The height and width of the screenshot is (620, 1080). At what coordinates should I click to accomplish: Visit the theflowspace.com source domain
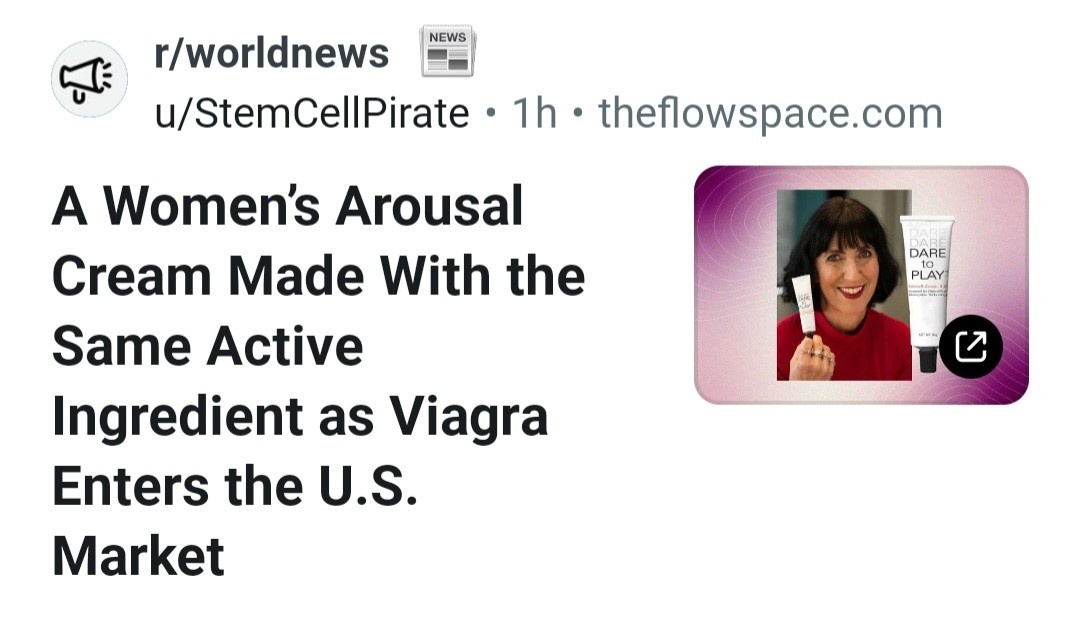pyautogui.click(x=770, y=114)
